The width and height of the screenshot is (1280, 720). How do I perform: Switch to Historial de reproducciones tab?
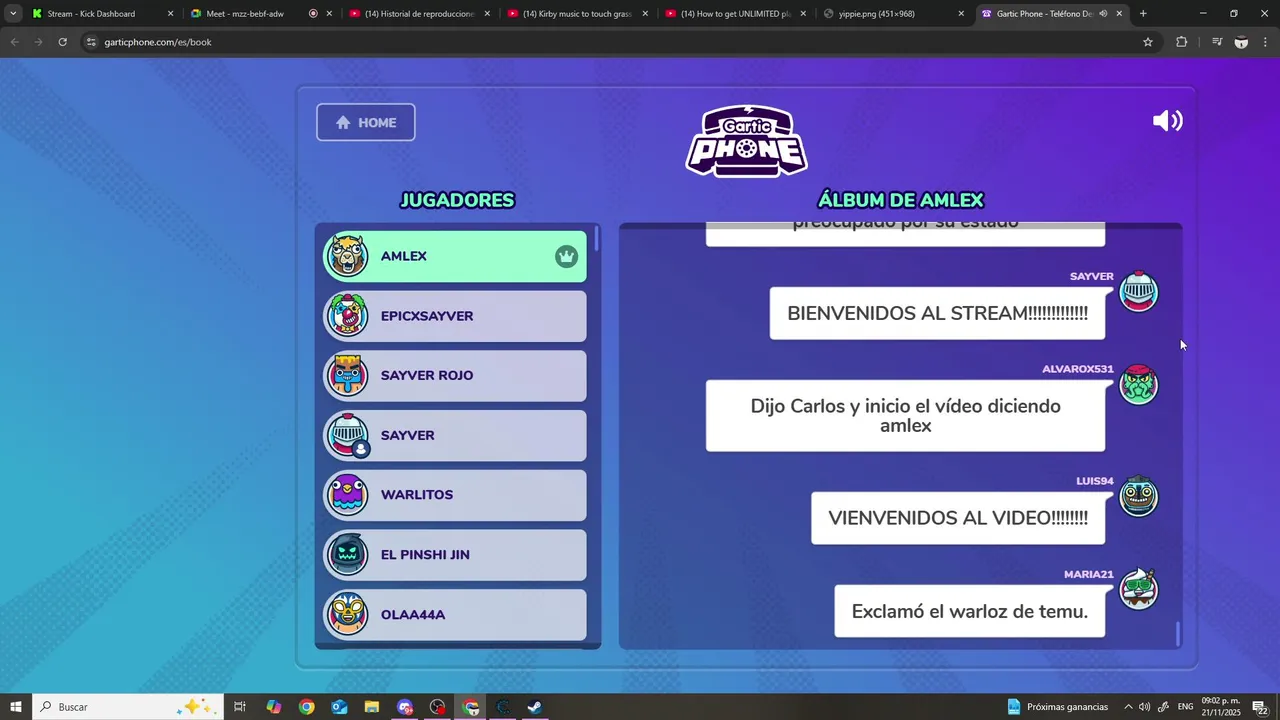coord(419,14)
